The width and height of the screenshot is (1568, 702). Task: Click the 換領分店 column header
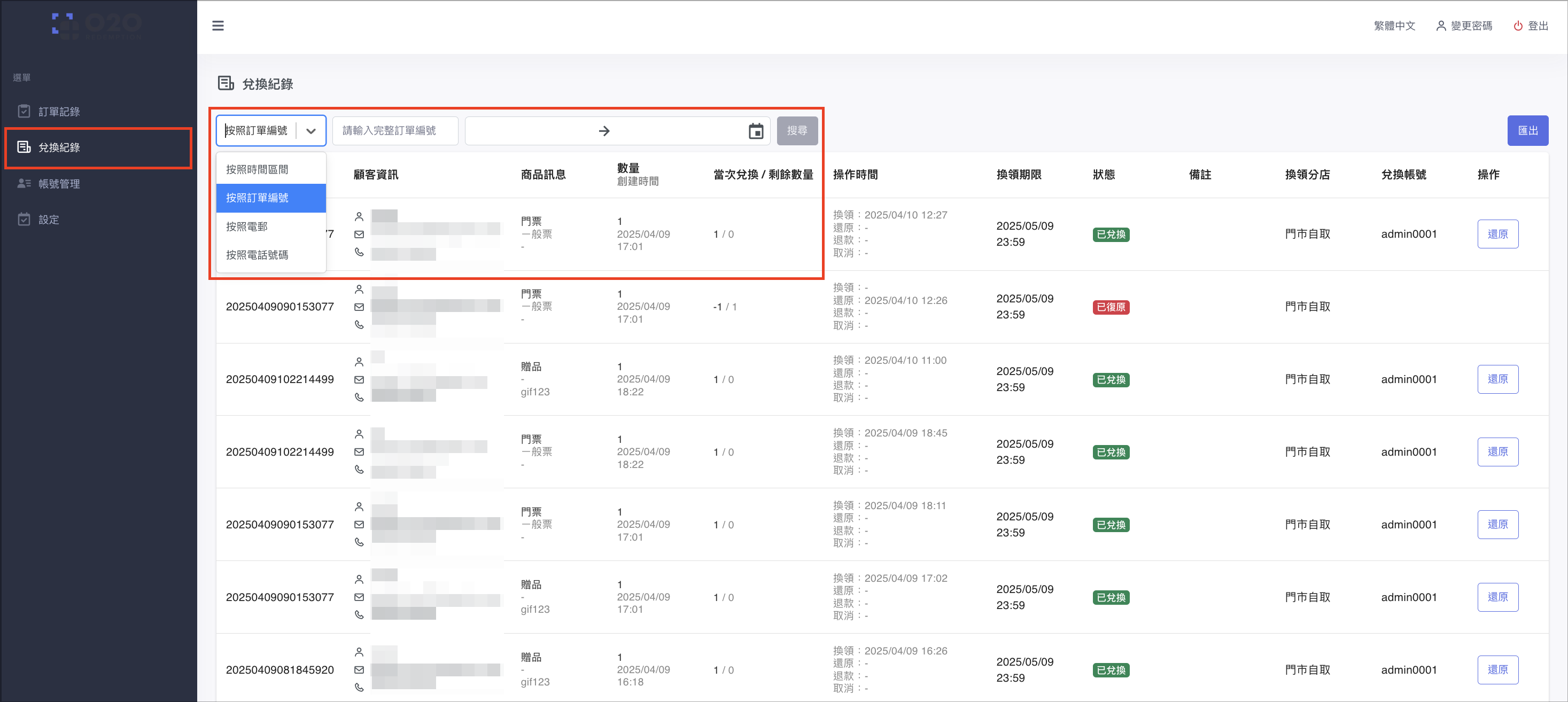pyautogui.click(x=1307, y=175)
